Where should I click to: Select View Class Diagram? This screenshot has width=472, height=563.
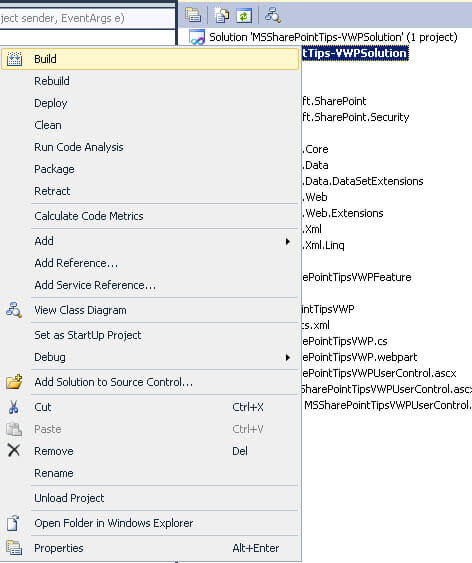pyautogui.click(x=150, y=310)
